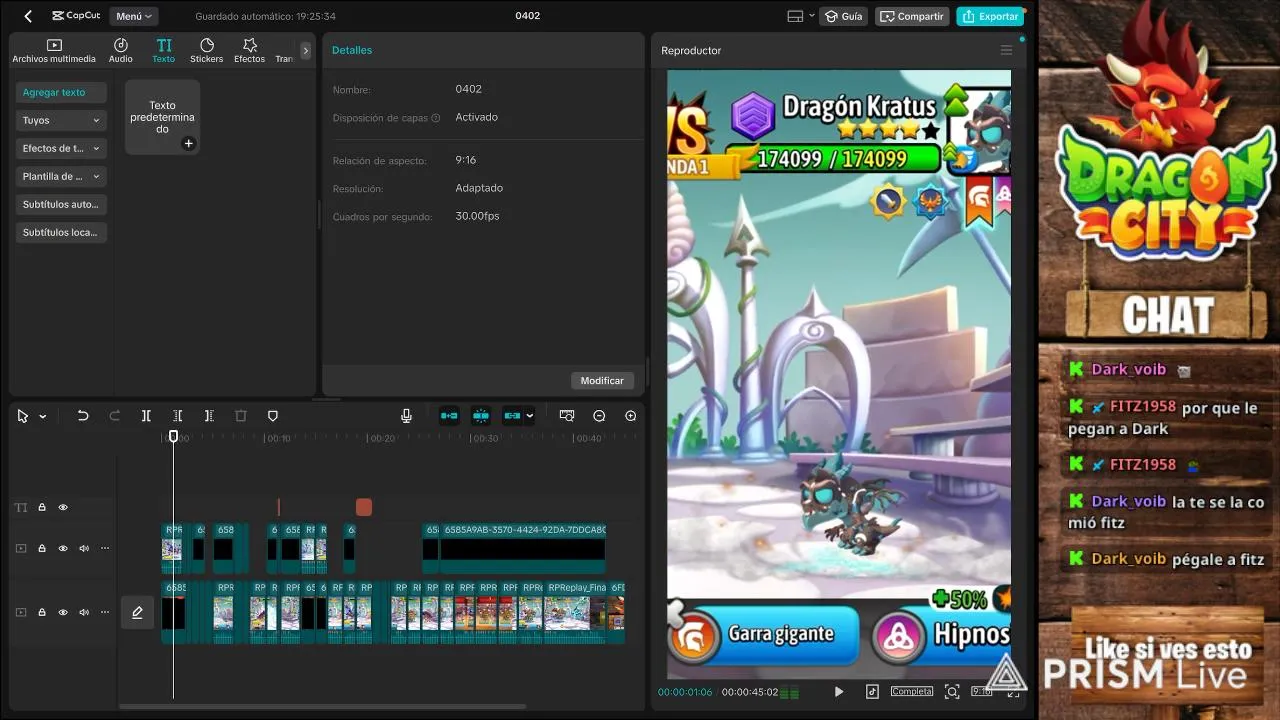Mute the main video track audio

[84, 612]
